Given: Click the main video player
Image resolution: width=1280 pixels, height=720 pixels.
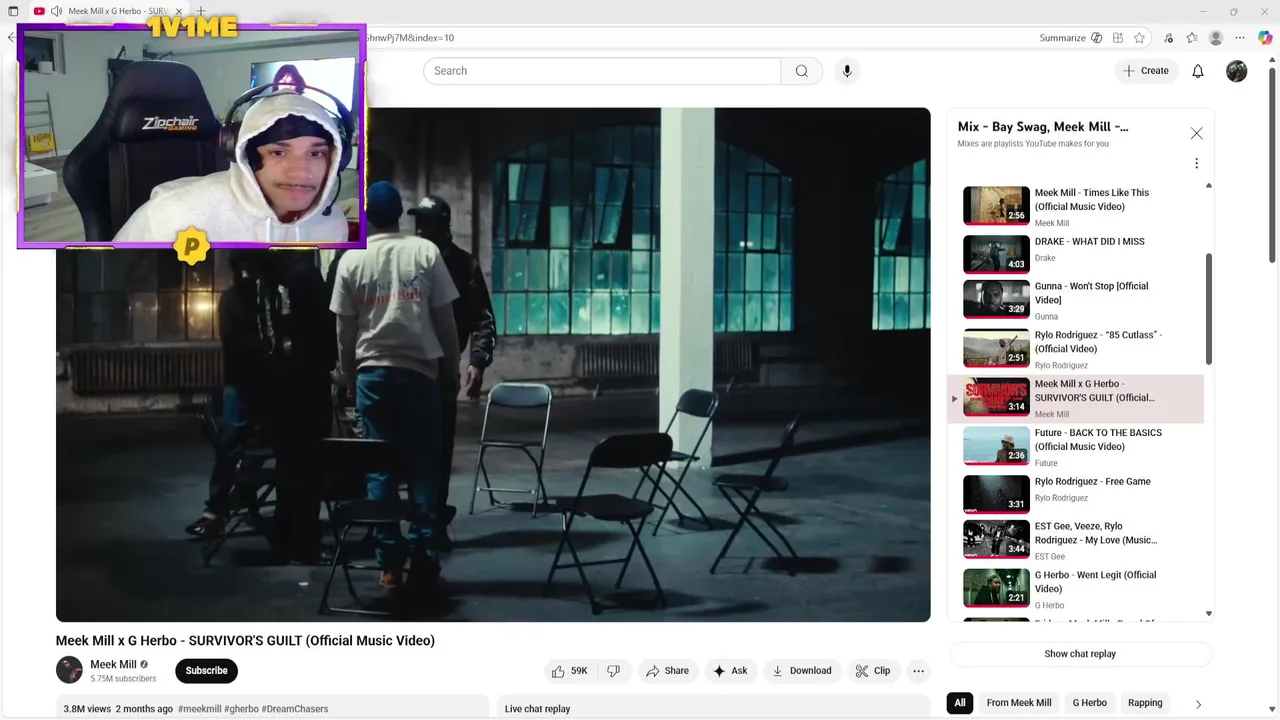Looking at the screenshot, I should pos(493,365).
